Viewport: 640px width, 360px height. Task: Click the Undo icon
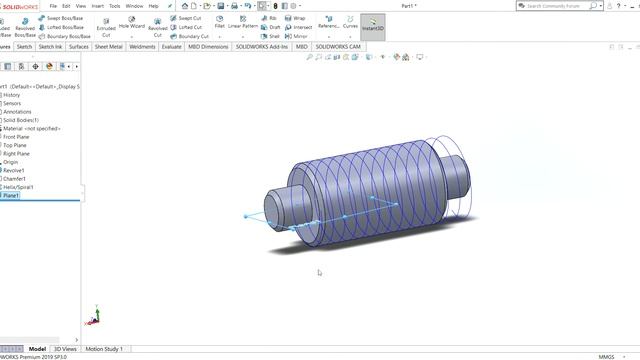(247, 6)
